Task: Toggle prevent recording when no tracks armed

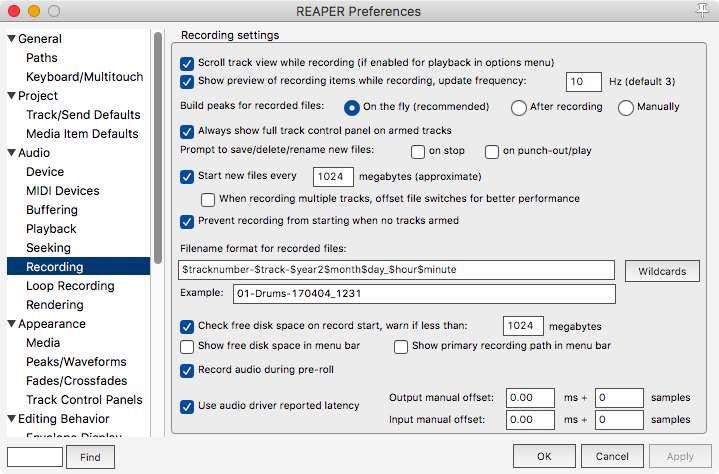Action: 187,221
